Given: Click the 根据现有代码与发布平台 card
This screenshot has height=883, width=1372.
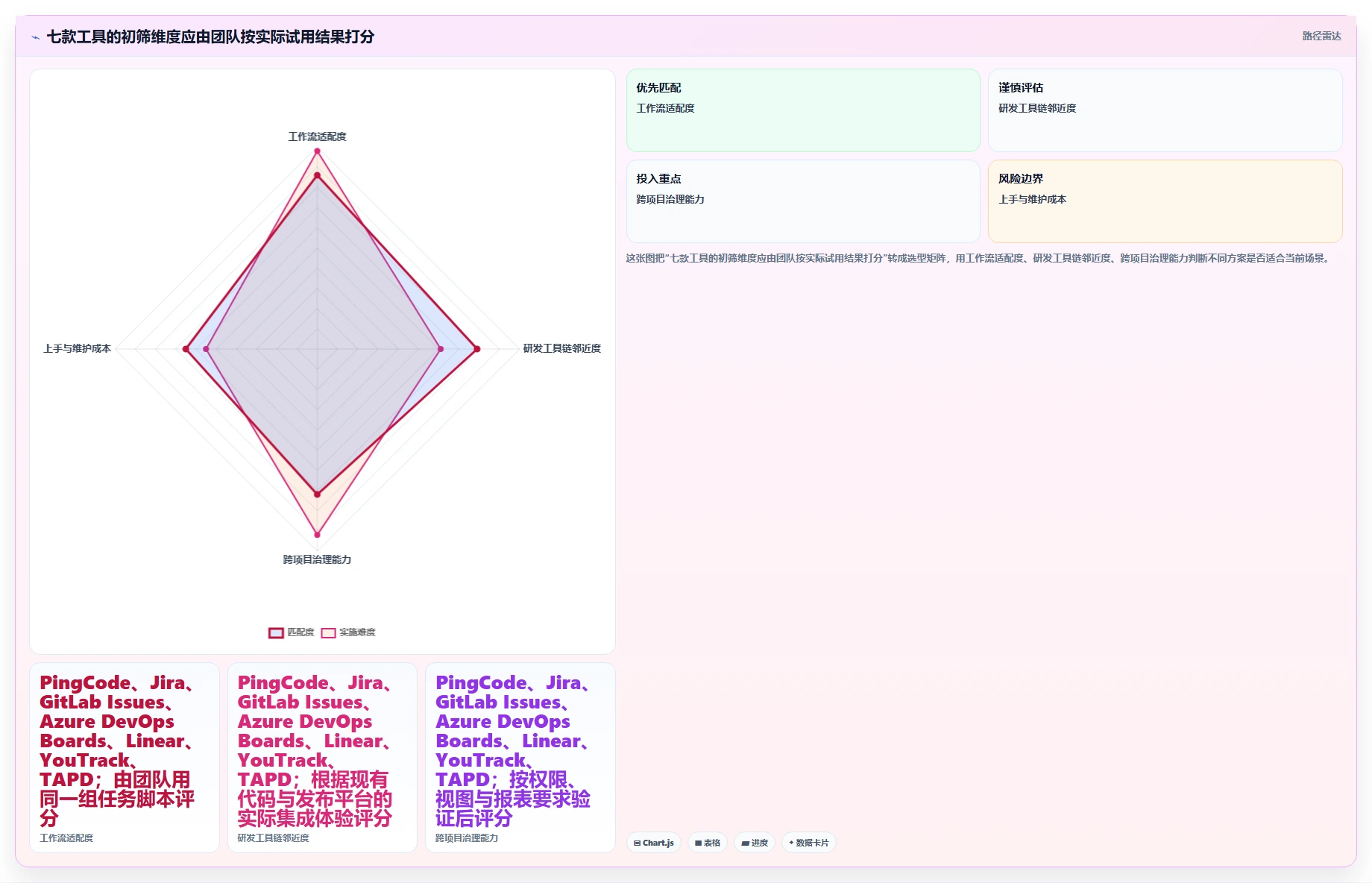Looking at the screenshot, I should 322,758.
